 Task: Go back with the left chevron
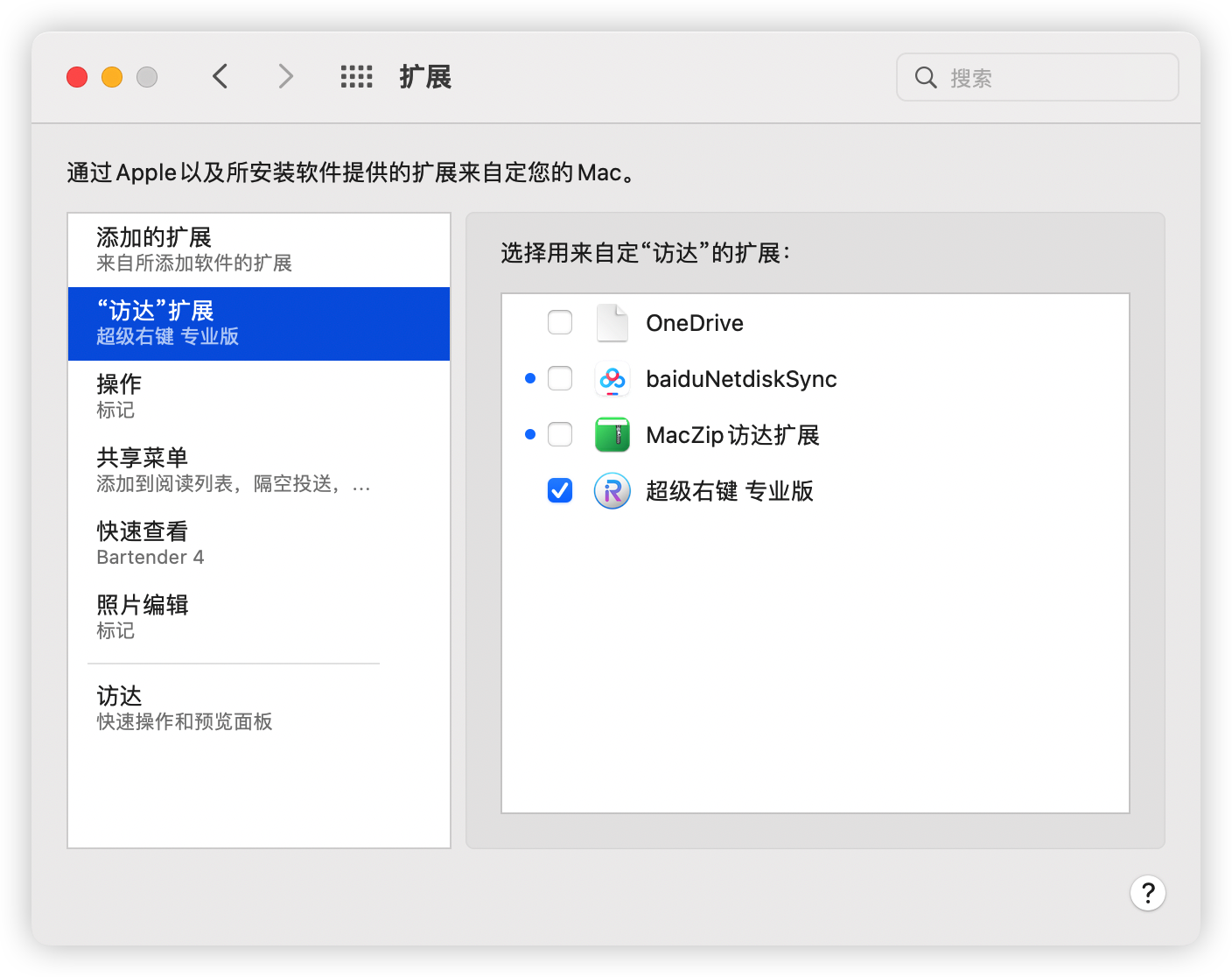pos(220,77)
